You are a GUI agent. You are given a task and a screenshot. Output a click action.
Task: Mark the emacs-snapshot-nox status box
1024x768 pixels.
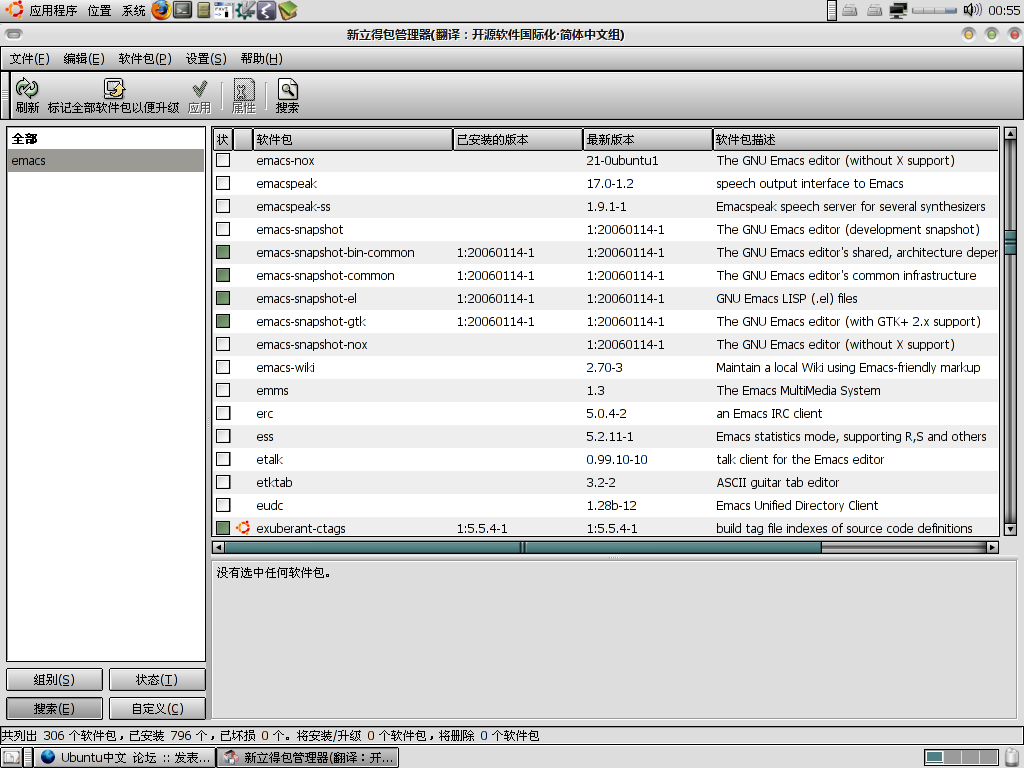pos(223,344)
